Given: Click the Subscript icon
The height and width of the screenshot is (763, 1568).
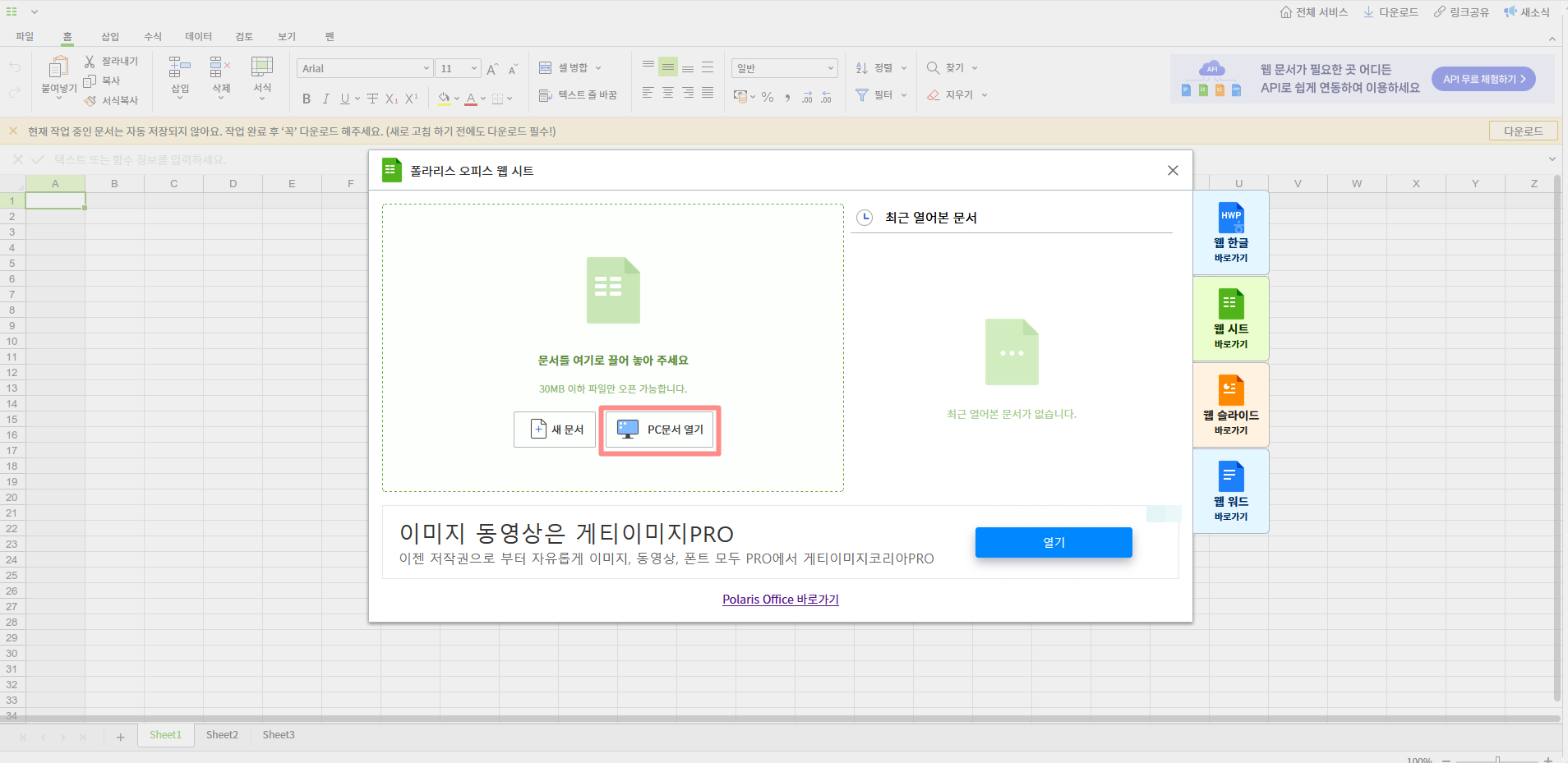Looking at the screenshot, I should (392, 99).
